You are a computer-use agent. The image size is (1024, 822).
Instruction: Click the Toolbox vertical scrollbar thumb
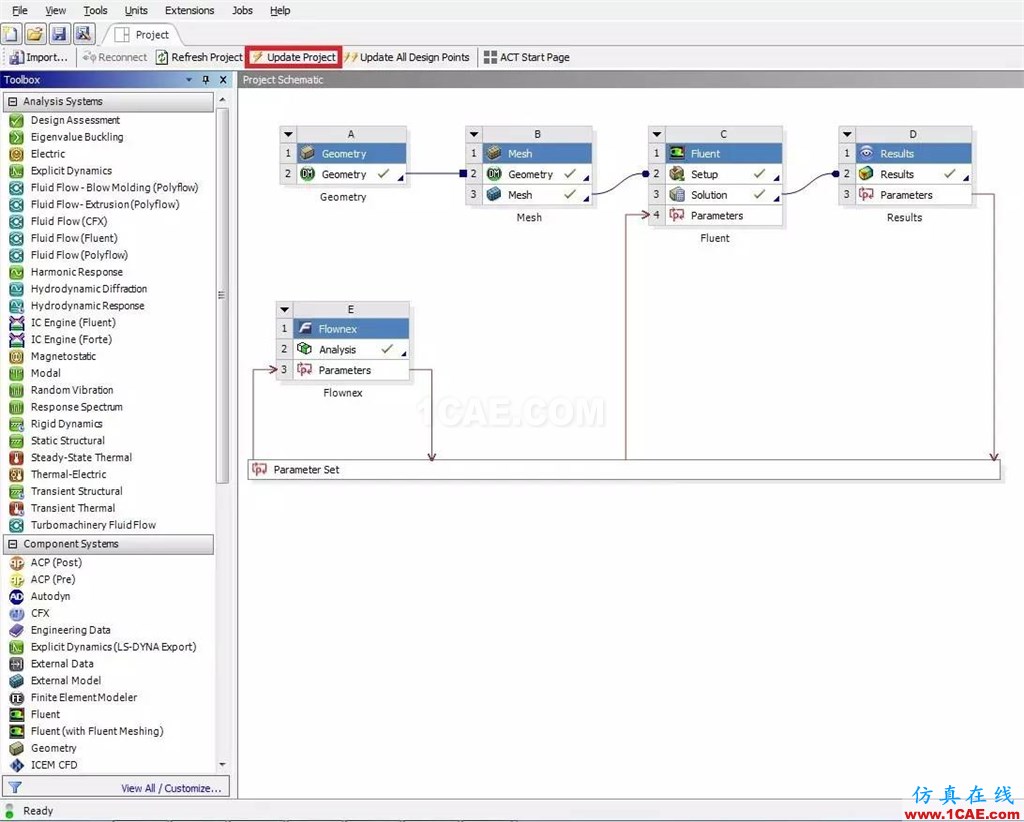pos(222,295)
